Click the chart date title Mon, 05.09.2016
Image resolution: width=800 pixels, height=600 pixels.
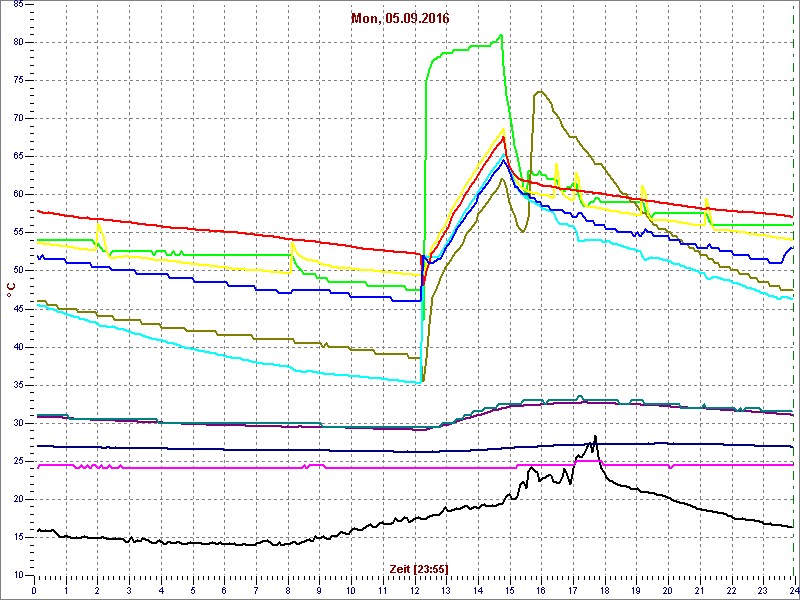coord(400,19)
